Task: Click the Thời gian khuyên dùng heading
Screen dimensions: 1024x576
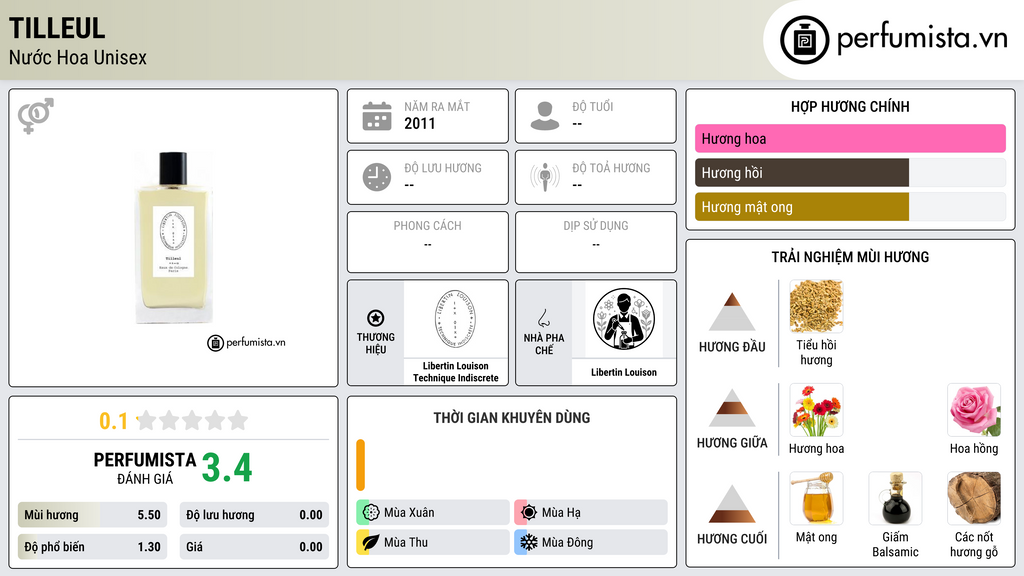Action: tap(512, 418)
